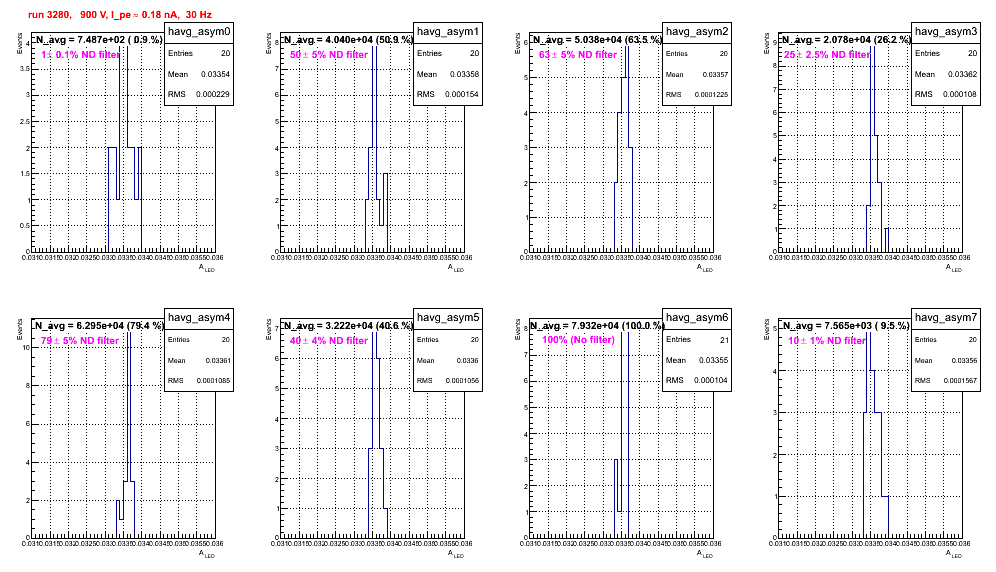Select the havg_asym4 stats box title
The height and width of the screenshot is (572, 996).
pos(199,317)
